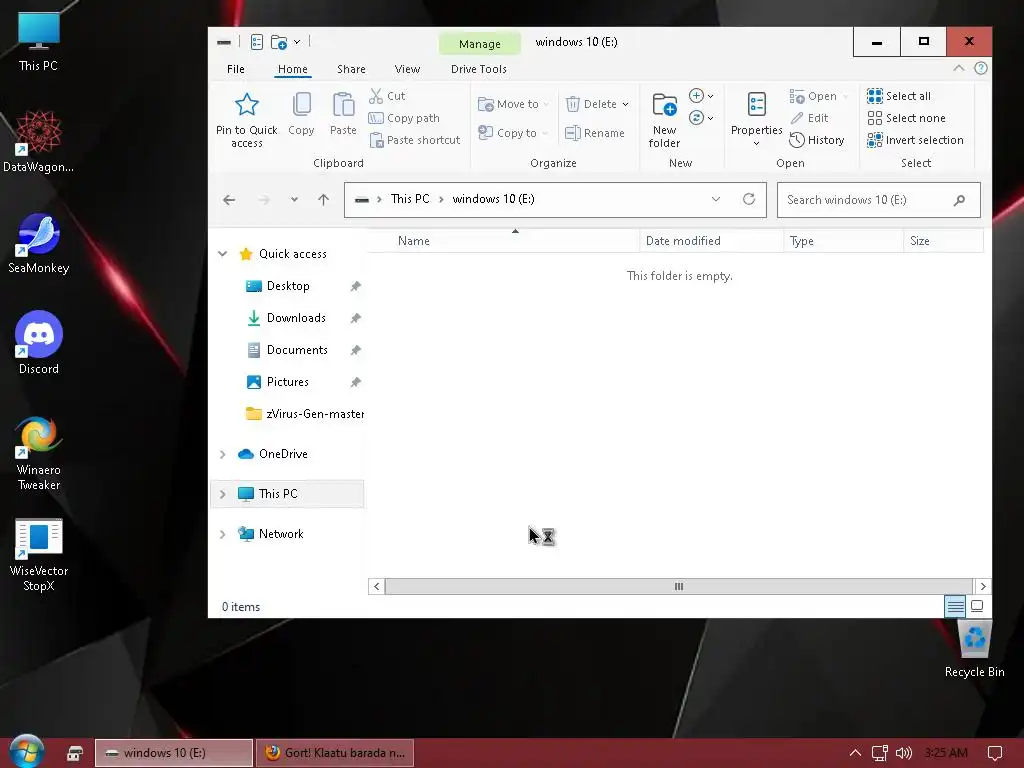Click horizontal scrollbar left arrow

[x=376, y=586]
